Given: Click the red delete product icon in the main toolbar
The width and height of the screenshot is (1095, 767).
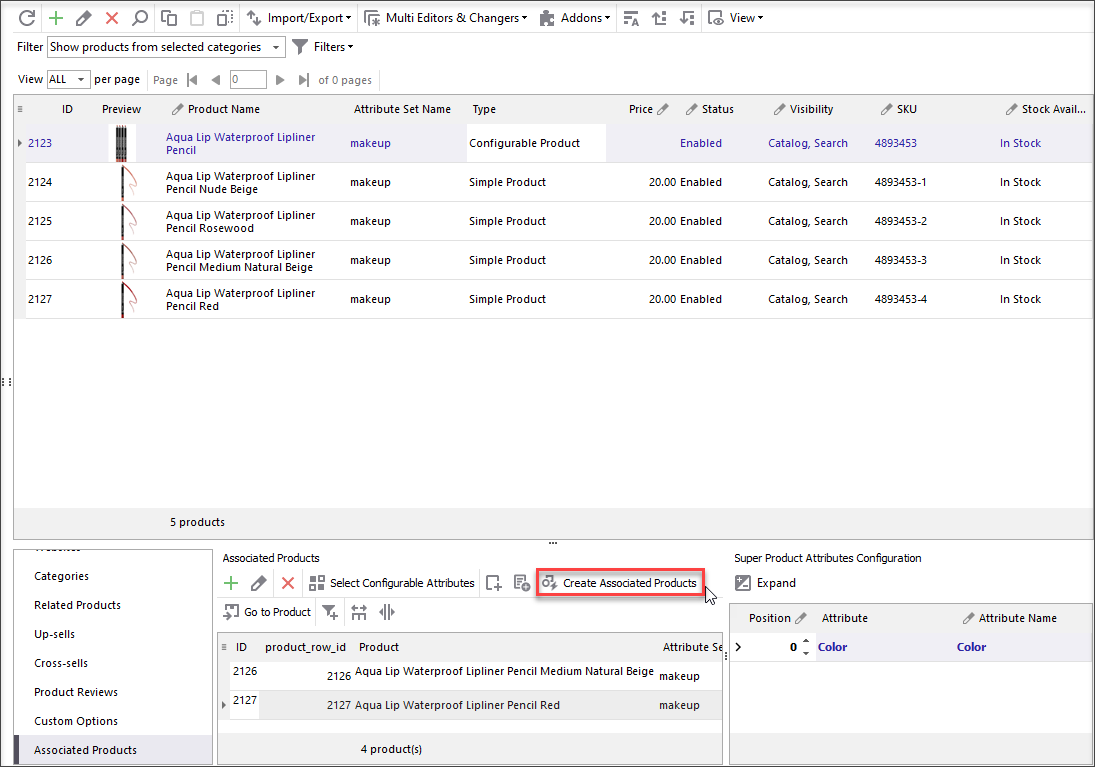Looking at the screenshot, I should (112, 18).
